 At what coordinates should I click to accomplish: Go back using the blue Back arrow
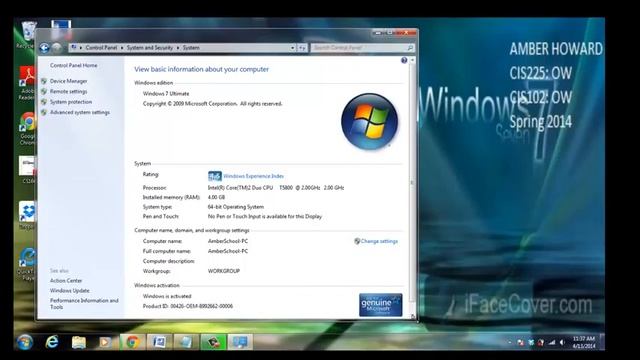(x=44, y=48)
